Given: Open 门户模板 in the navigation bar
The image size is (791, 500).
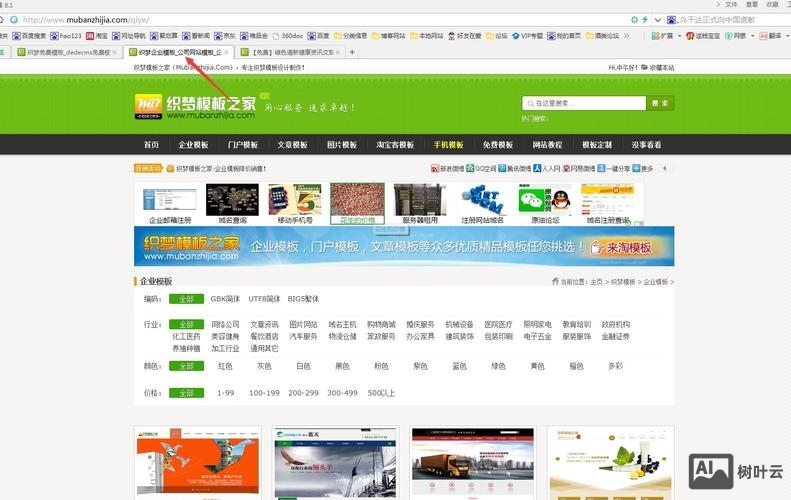Looking at the screenshot, I should coord(243,145).
